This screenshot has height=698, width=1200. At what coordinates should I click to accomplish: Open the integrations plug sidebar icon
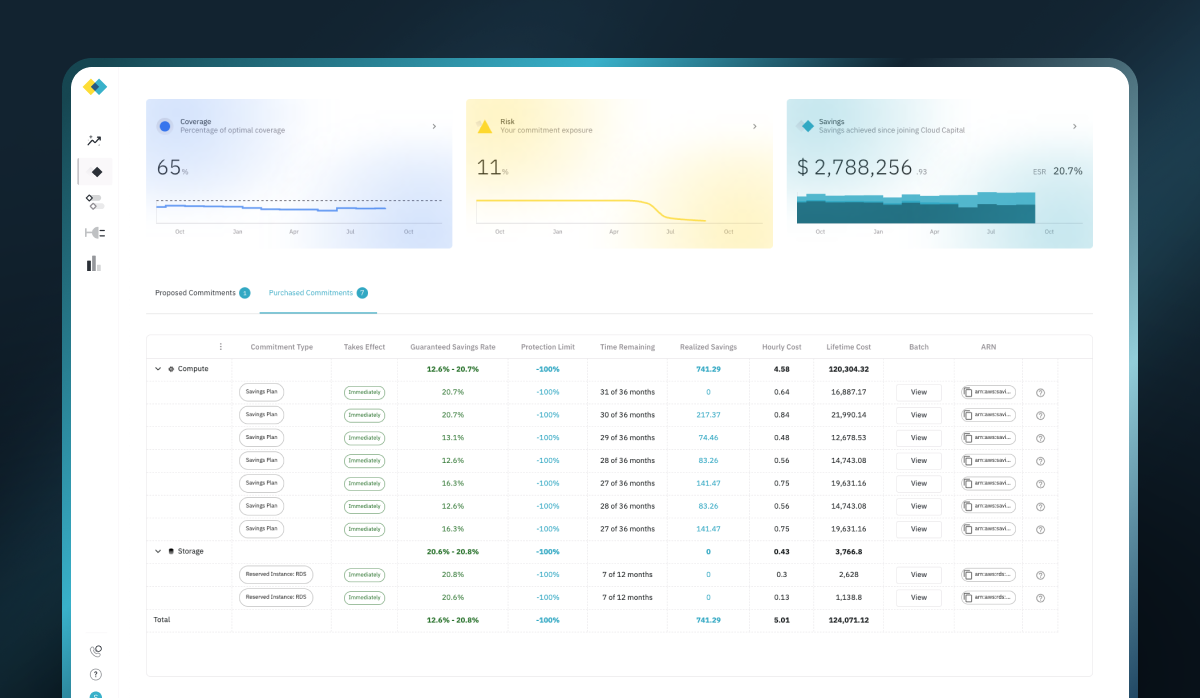click(x=95, y=233)
